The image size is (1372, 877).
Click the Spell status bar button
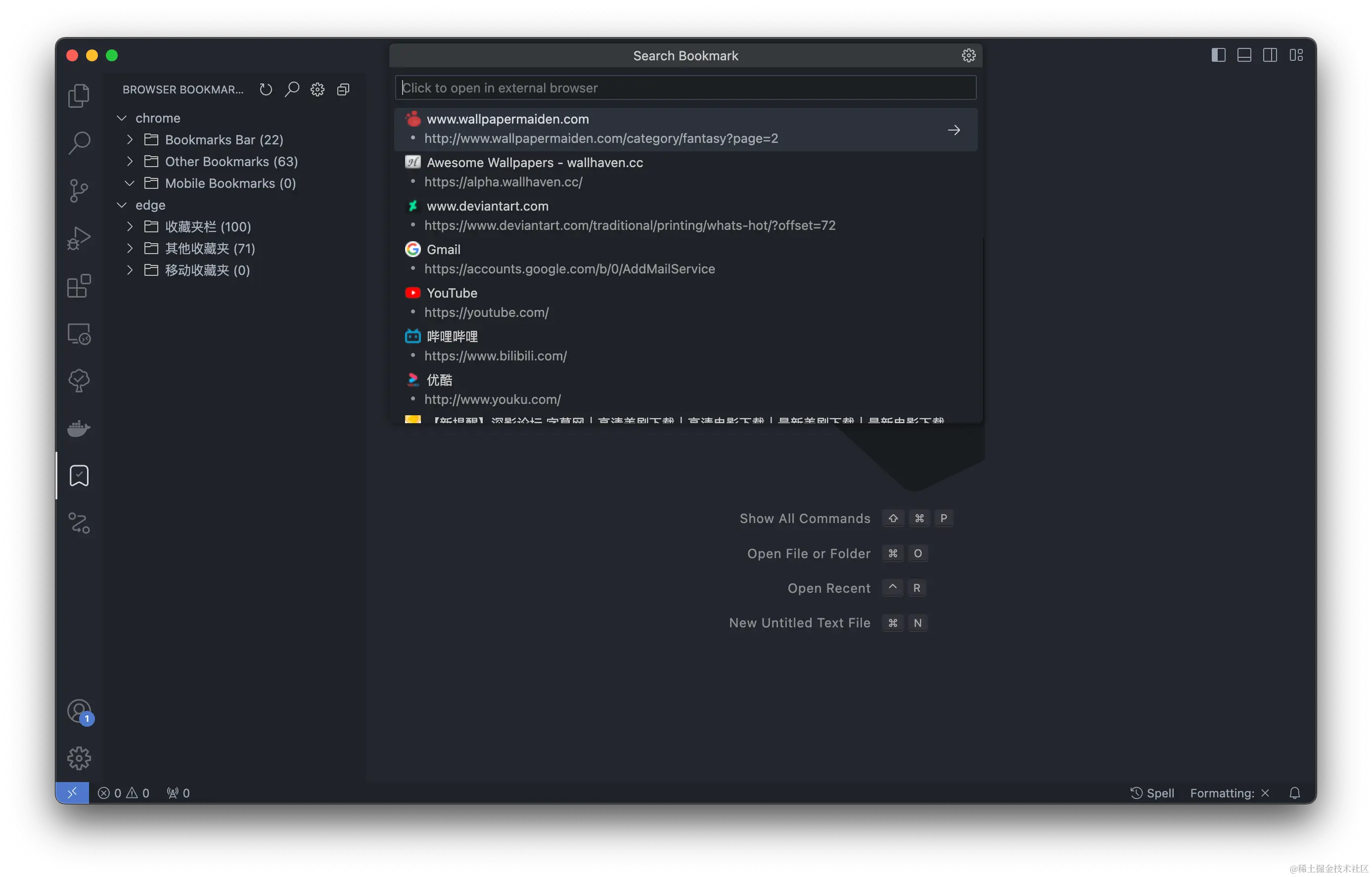click(x=1152, y=793)
